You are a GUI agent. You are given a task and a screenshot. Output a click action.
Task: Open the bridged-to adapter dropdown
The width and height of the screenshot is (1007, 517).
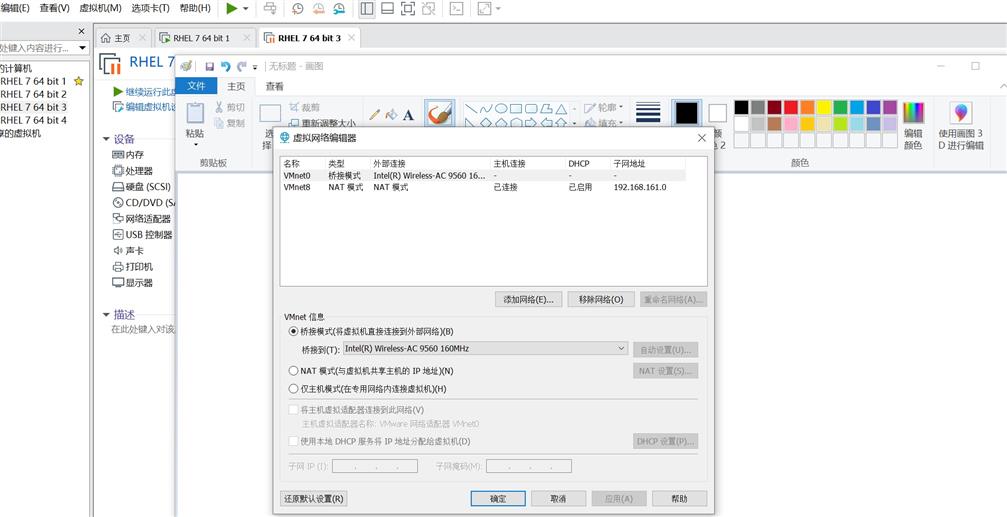(485, 349)
